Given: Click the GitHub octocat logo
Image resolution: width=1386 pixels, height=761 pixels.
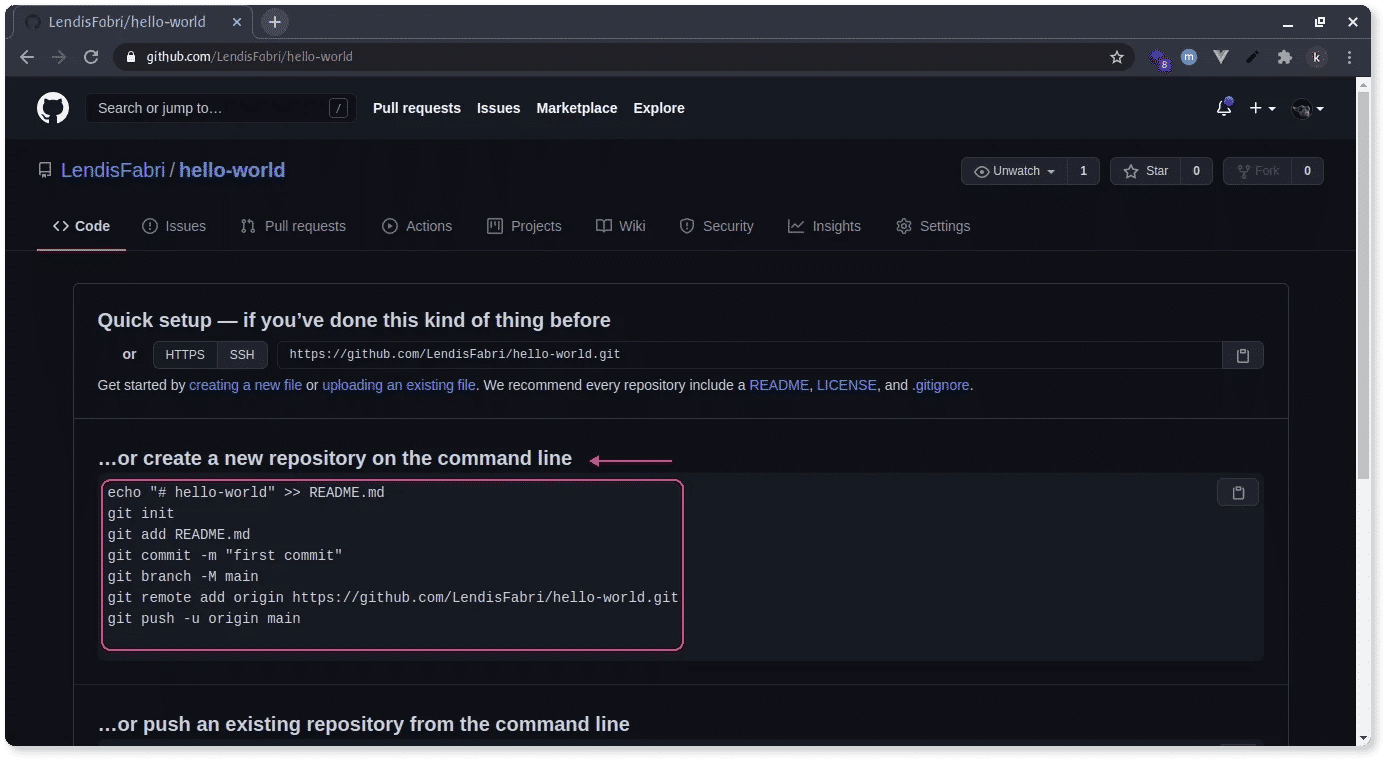Looking at the screenshot, I should [53, 108].
